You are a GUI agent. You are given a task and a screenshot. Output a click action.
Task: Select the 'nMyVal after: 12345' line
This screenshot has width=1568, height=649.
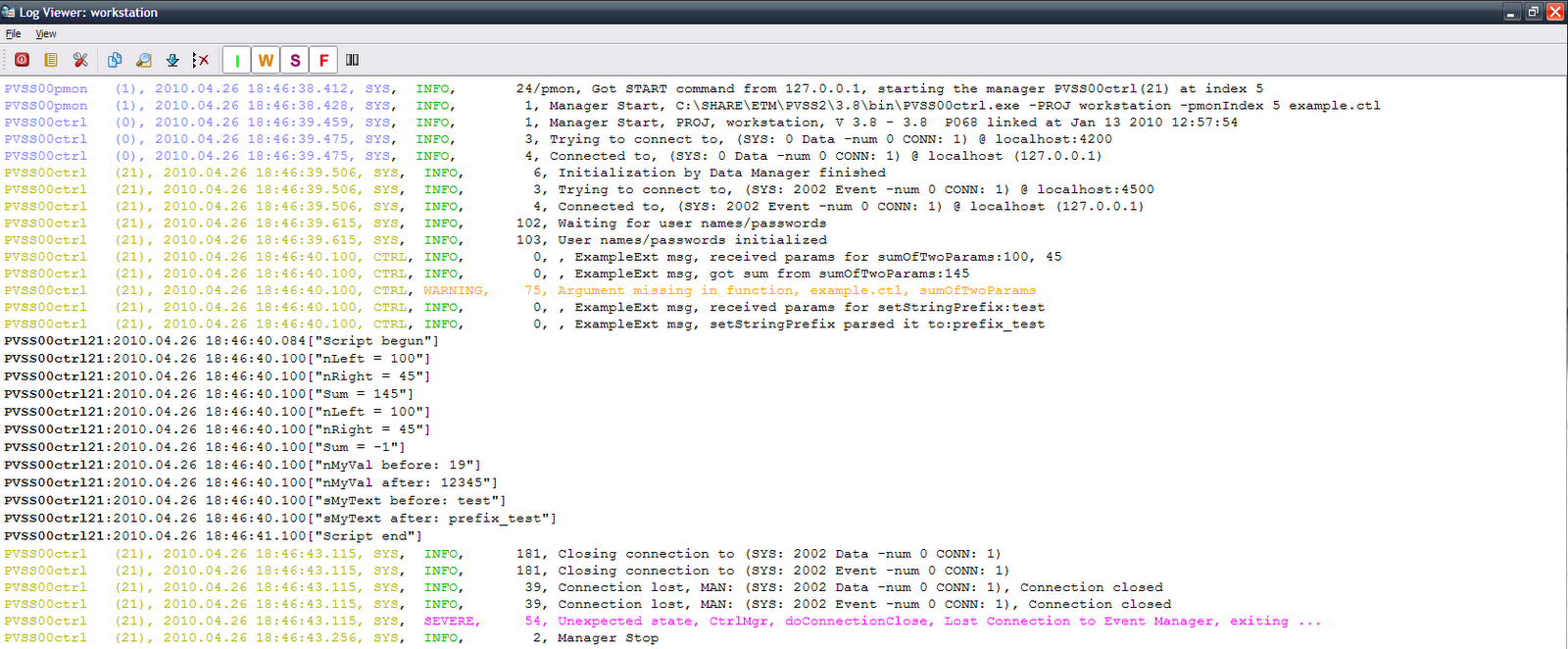pyautogui.click(x=251, y=482)
